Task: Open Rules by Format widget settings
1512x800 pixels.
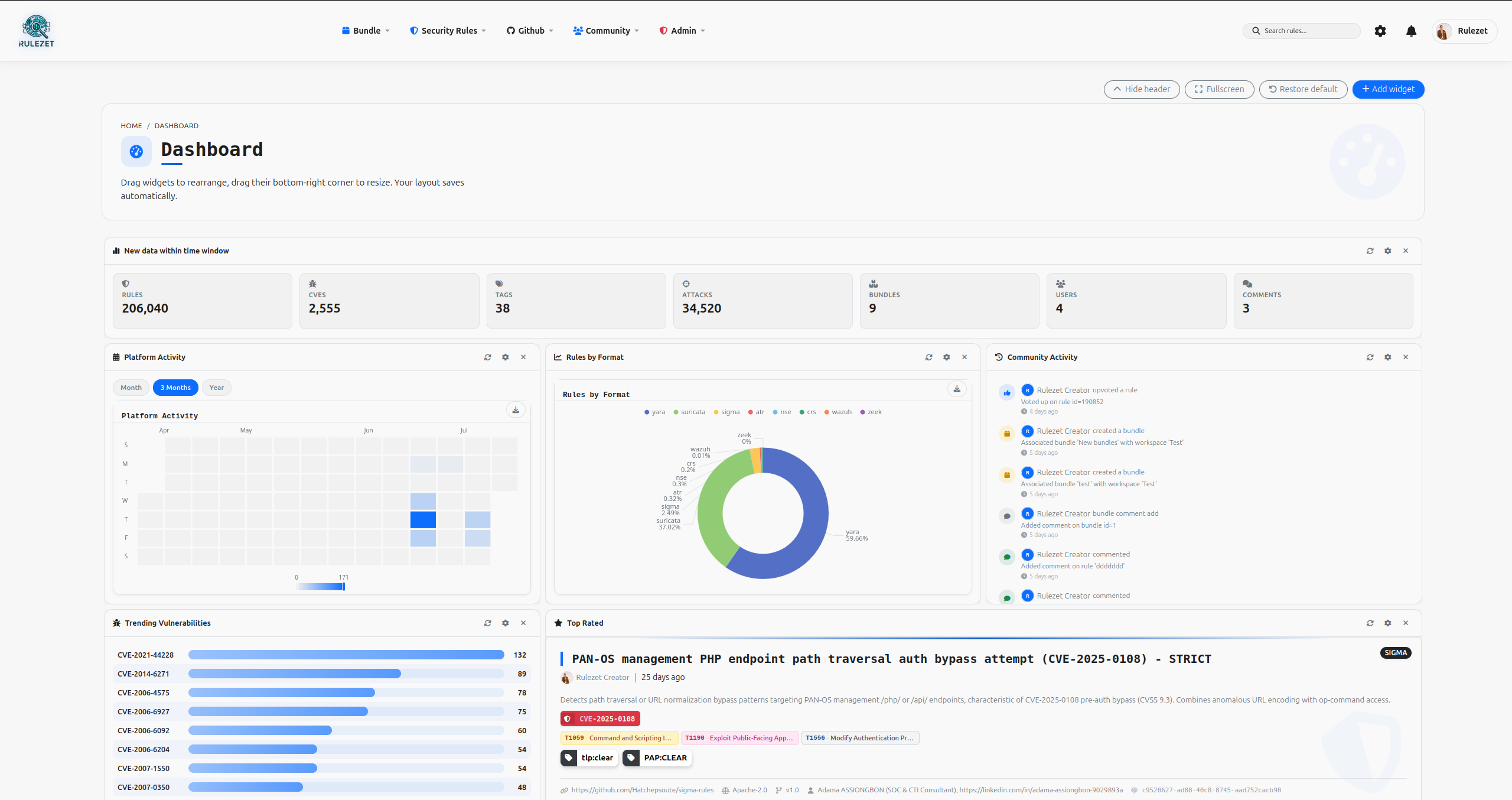Action: point(946,357)
